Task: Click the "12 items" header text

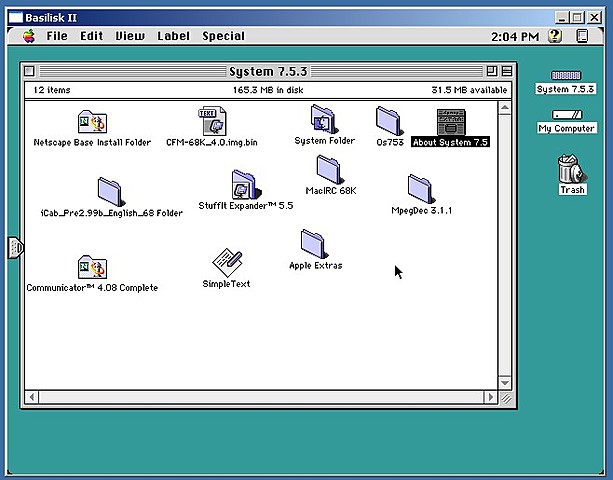Action: pos(52,90)
